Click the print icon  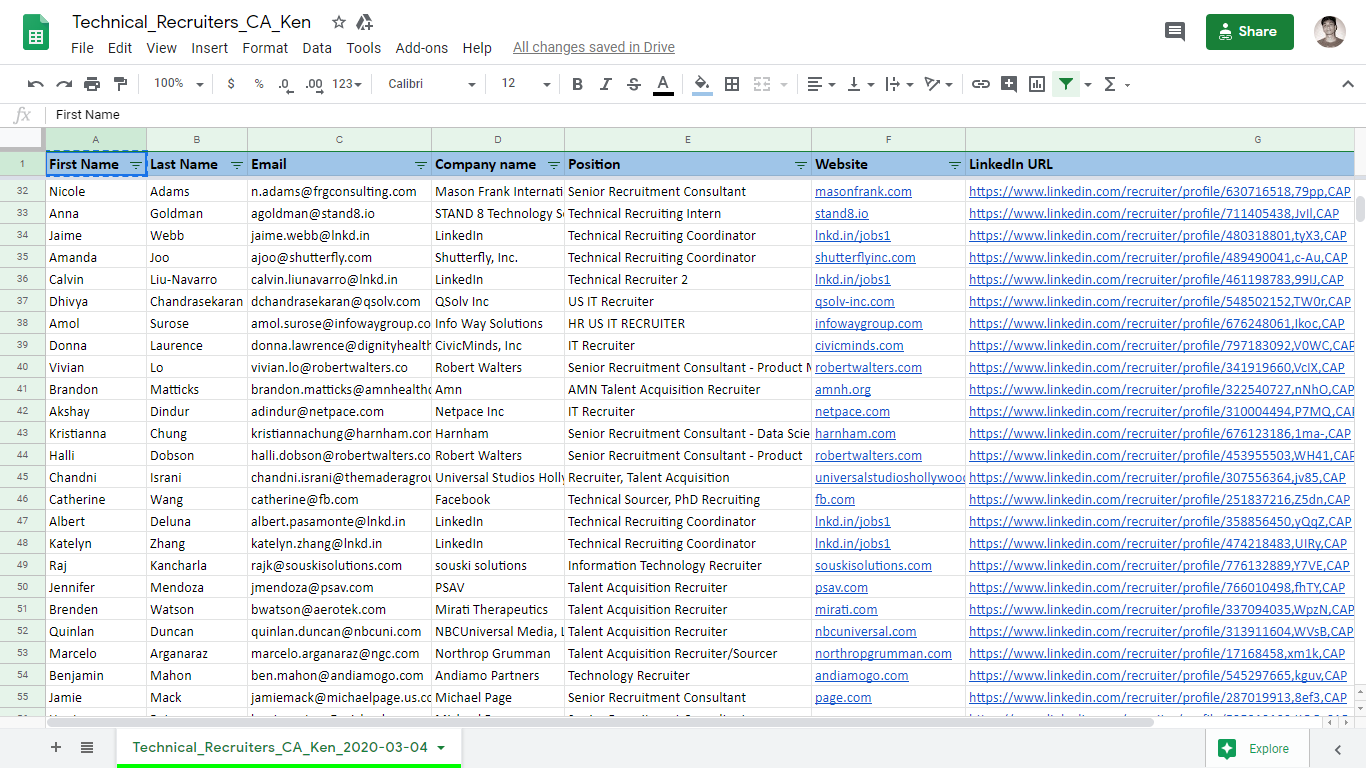(x=92, y=84)
